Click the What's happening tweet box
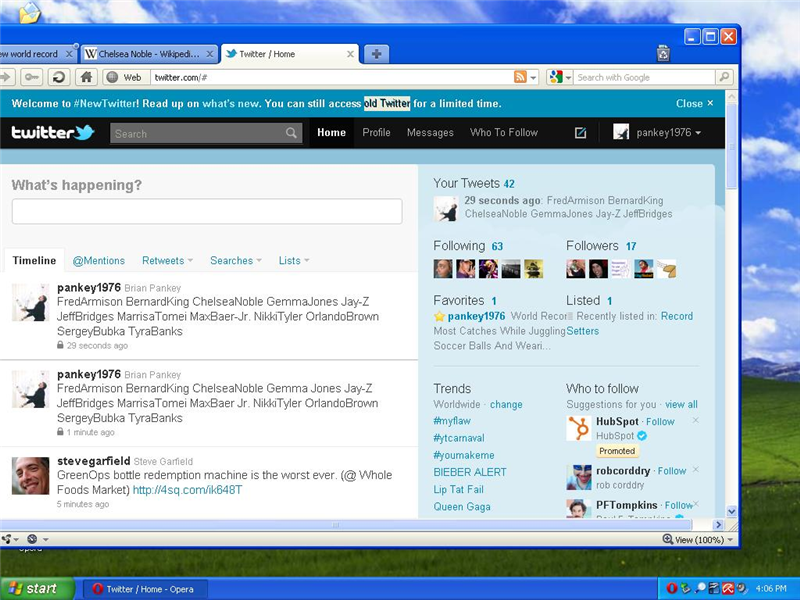 (x=207, y=211)
